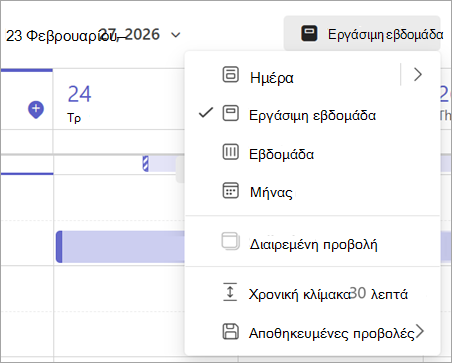Click the 30 λεπτά value

point(378,294)
